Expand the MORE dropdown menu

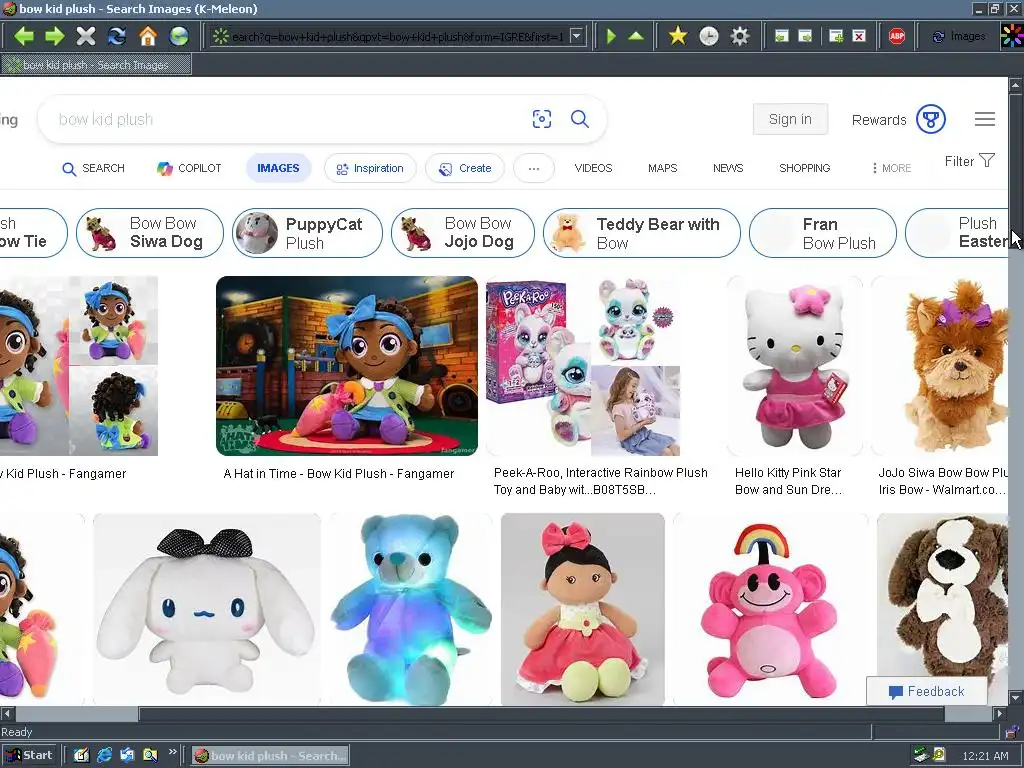pos(891,168)
